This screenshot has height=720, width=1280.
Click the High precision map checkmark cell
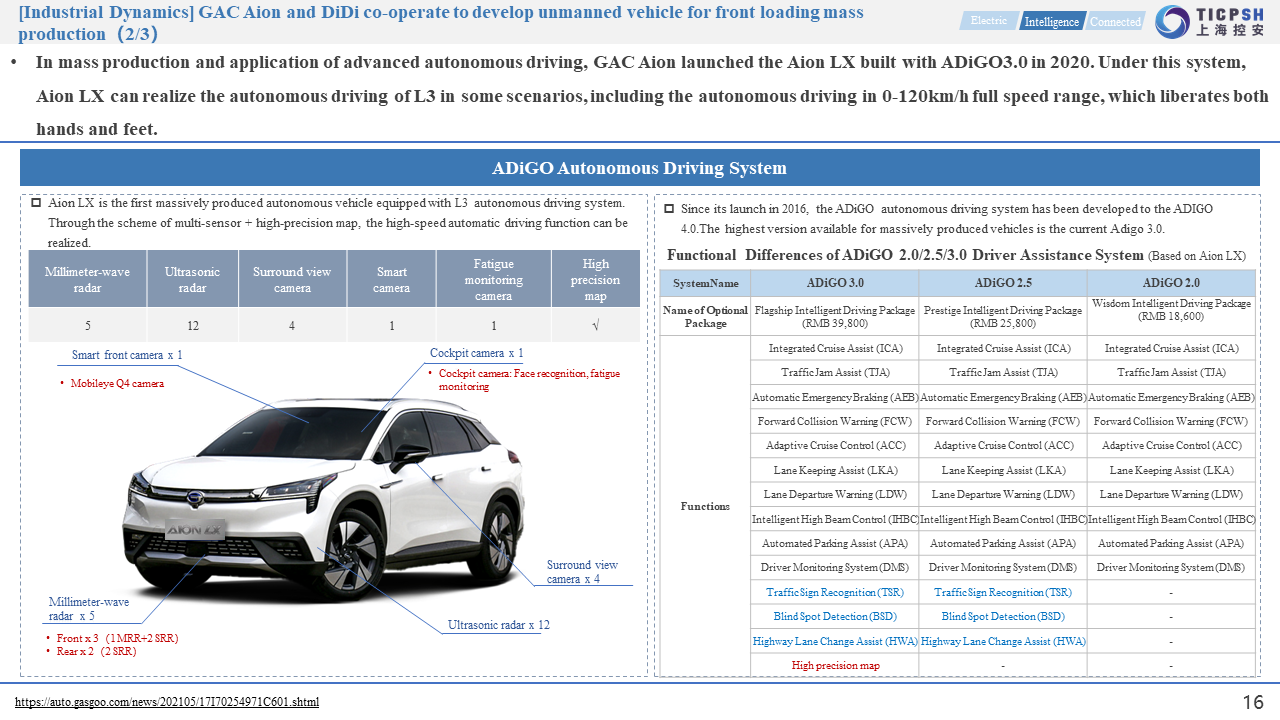click(595, 325)
